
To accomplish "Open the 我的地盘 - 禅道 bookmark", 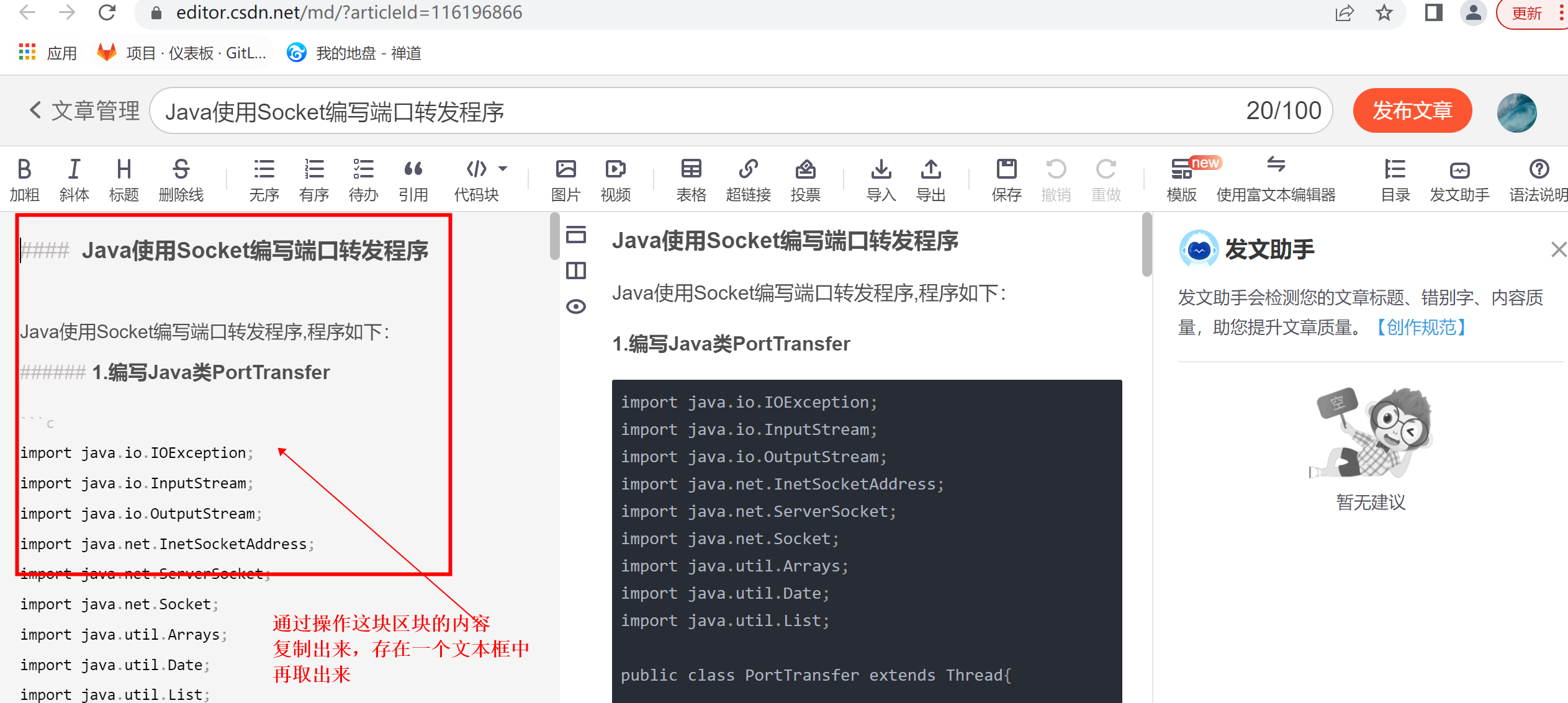I will [x=354, y=53].
